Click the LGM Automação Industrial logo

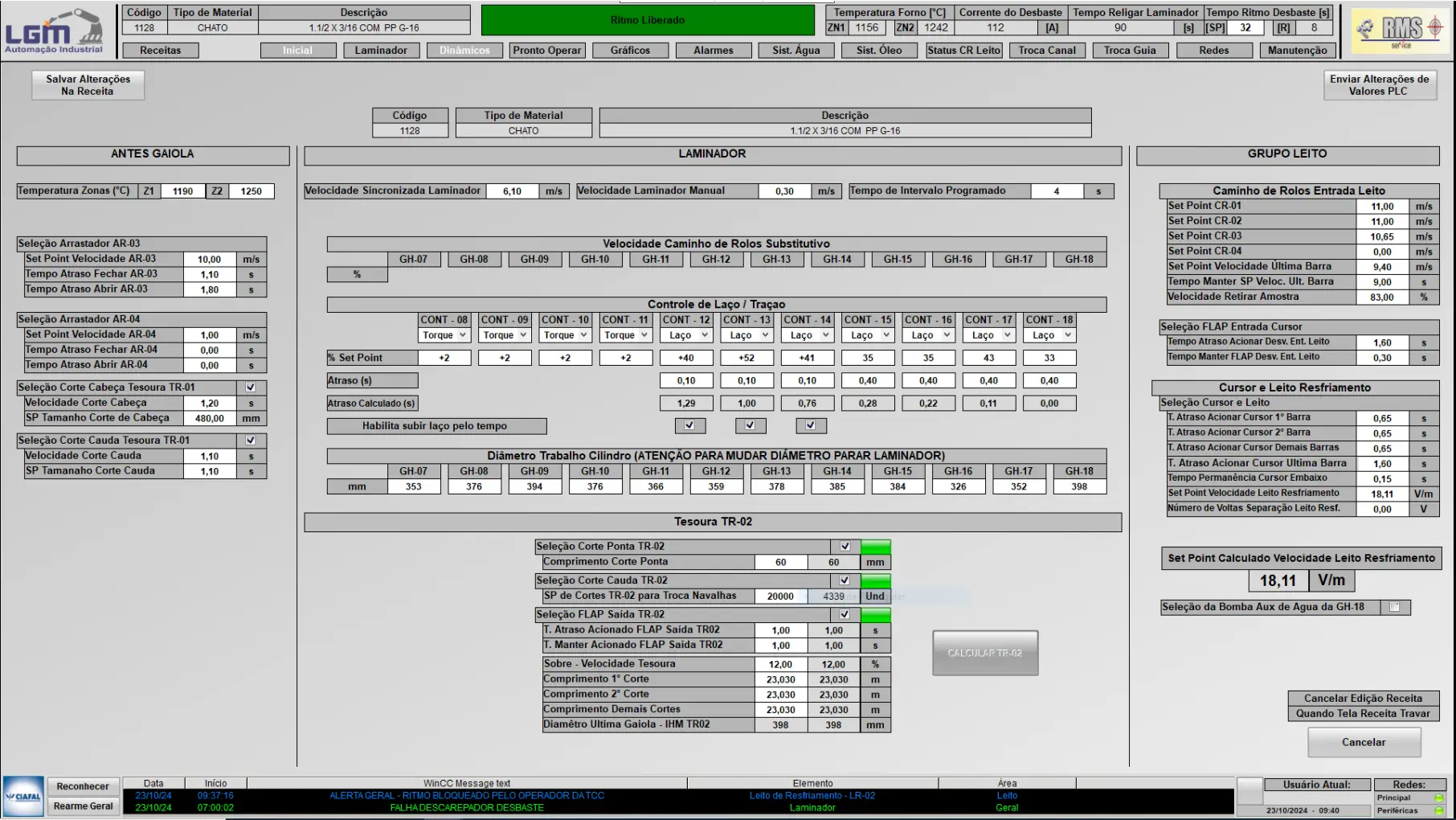pyautogui.click(x=55, y=31)
